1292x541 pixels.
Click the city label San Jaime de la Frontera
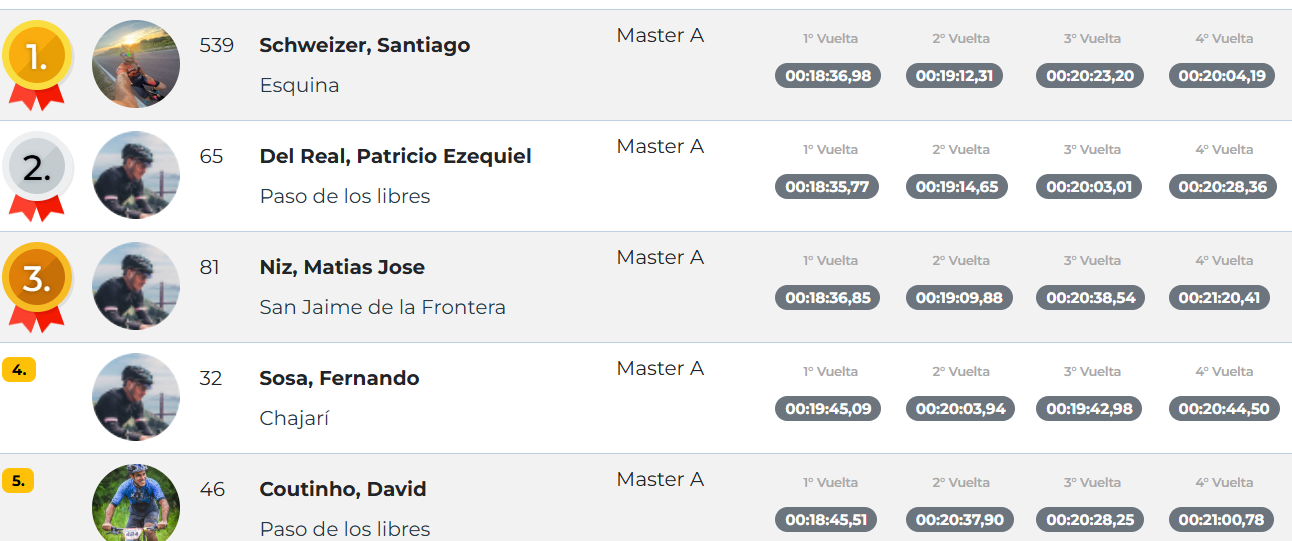coord(382,307)
